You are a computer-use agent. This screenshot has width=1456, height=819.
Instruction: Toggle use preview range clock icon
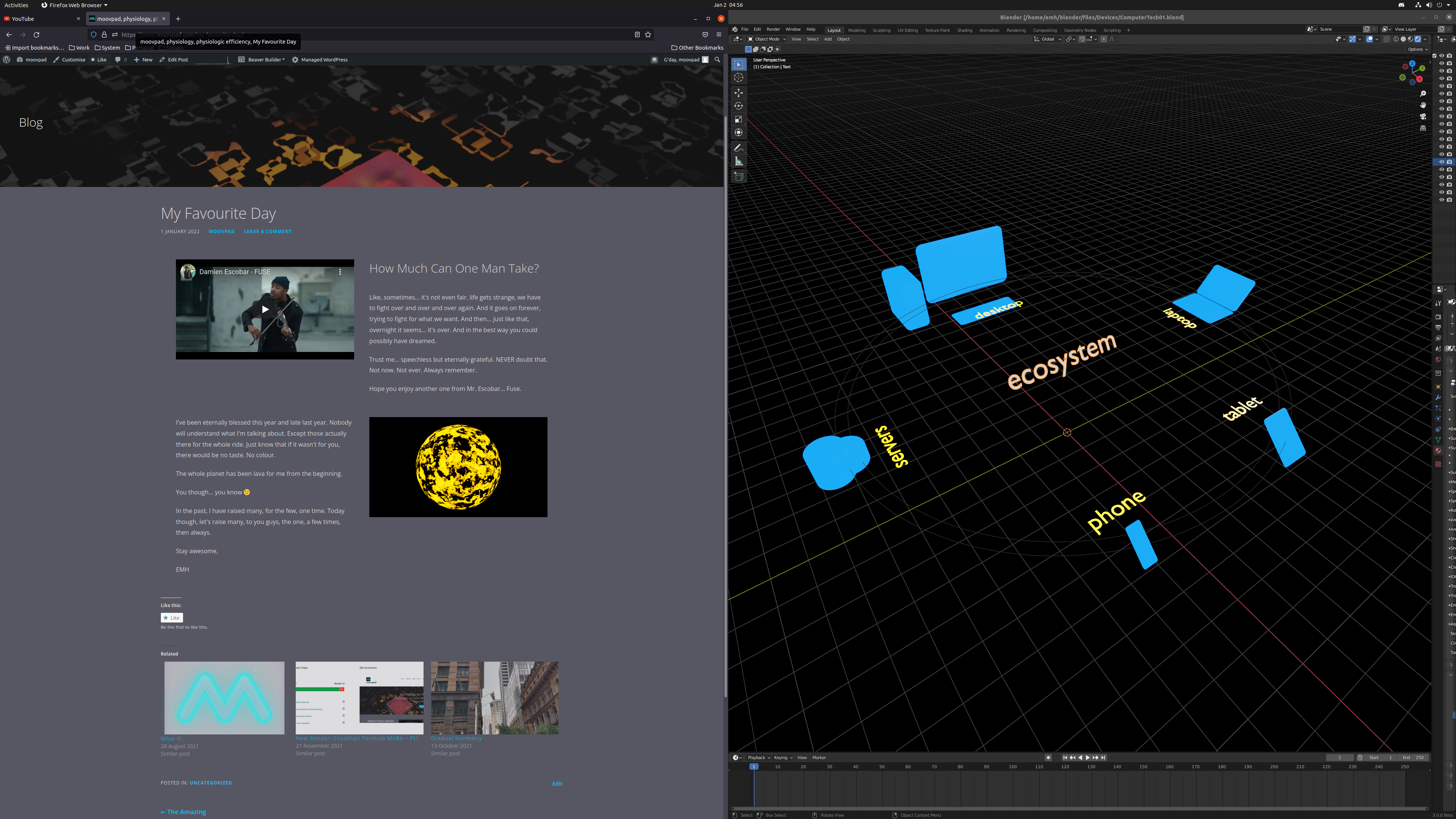pyautogui.click(x=1360, y=758)
